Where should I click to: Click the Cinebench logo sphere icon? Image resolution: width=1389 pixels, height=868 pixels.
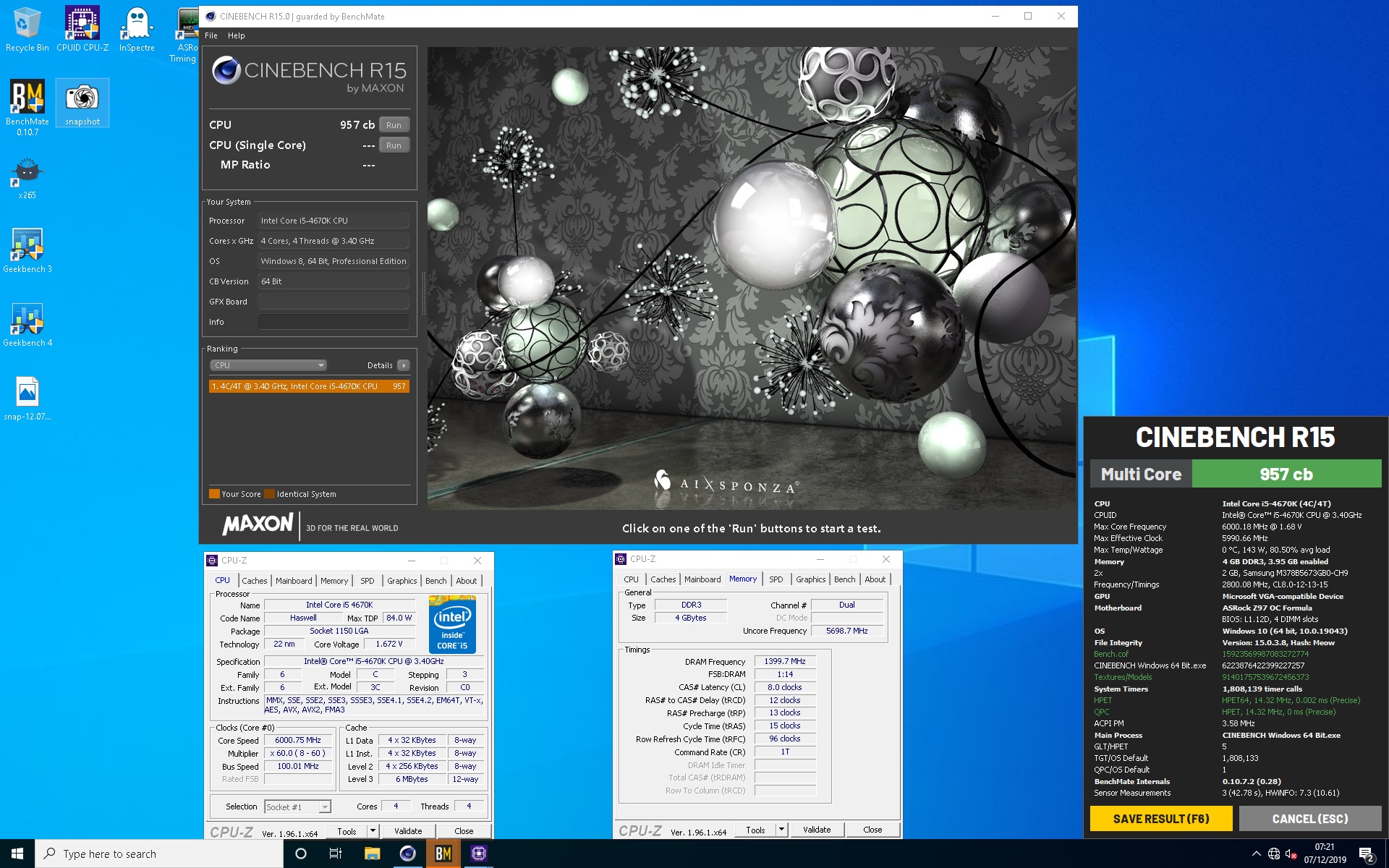226,71
